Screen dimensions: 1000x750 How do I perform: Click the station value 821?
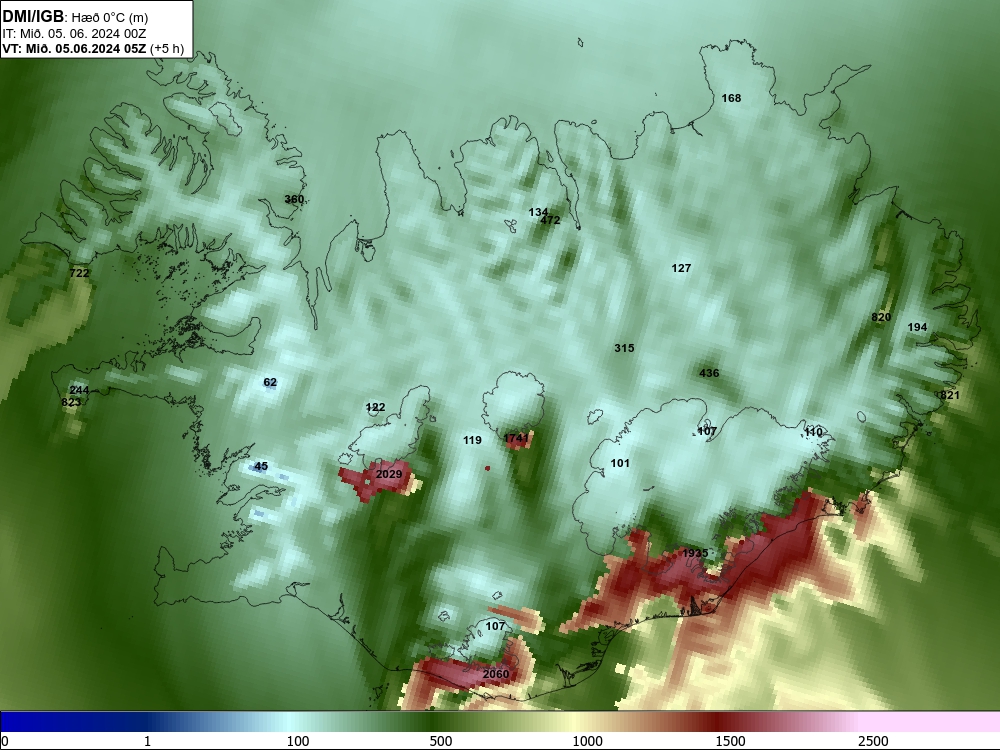tap(950, 395)
